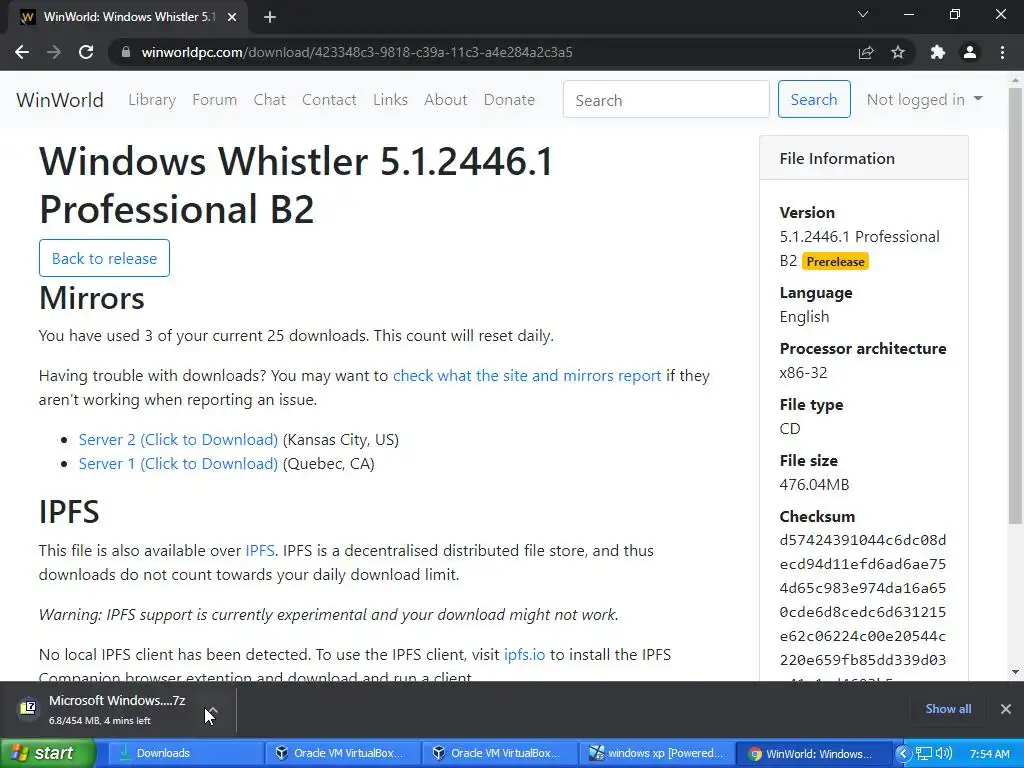Visit the ipfs.io link
The width and height of the screenshot is (1024, 768).
point(524,654)
